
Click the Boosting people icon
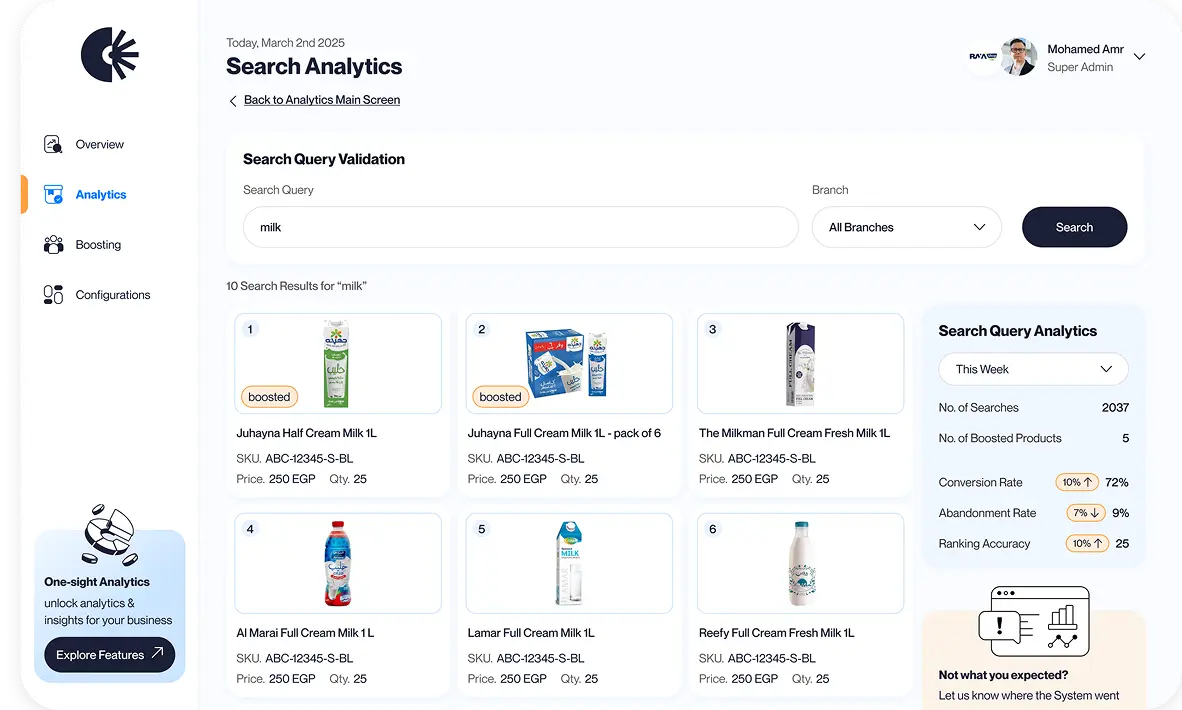pos(54,245)
